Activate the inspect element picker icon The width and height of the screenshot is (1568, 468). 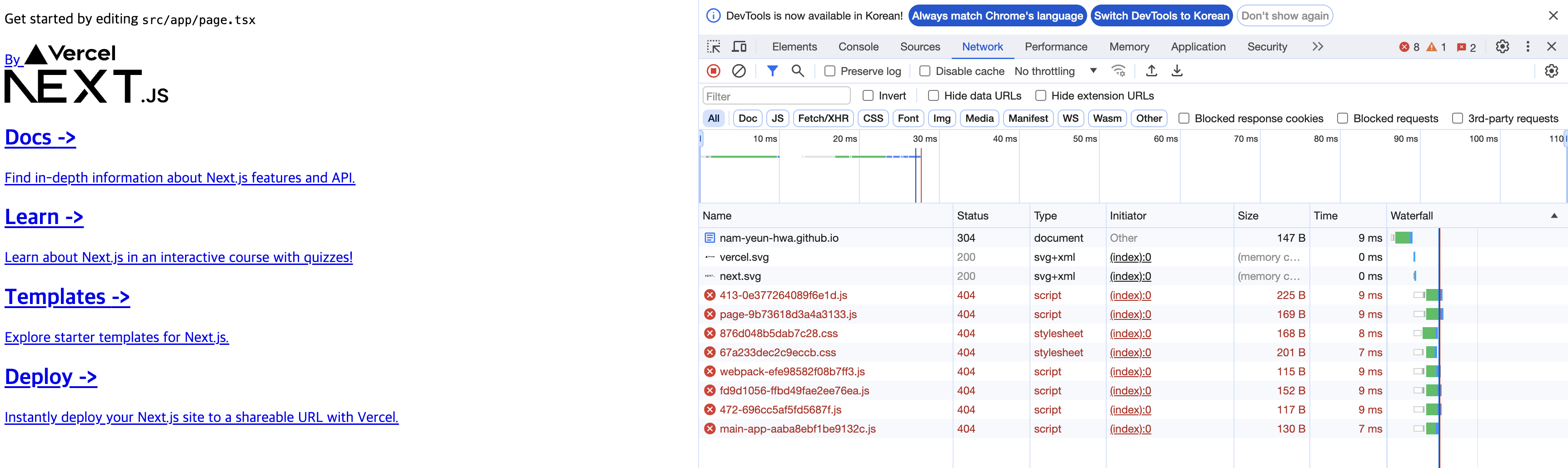[714, 47]
